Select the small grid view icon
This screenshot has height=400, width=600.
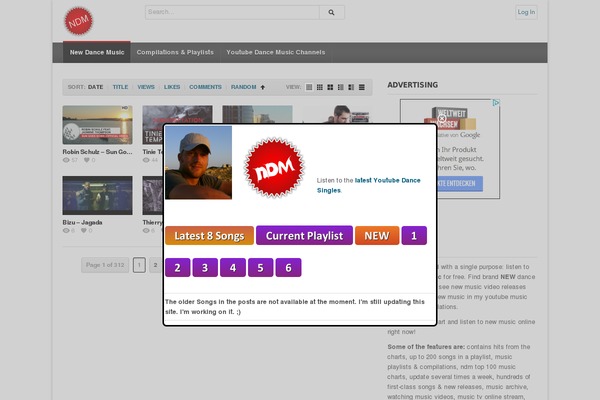[320, 87]
